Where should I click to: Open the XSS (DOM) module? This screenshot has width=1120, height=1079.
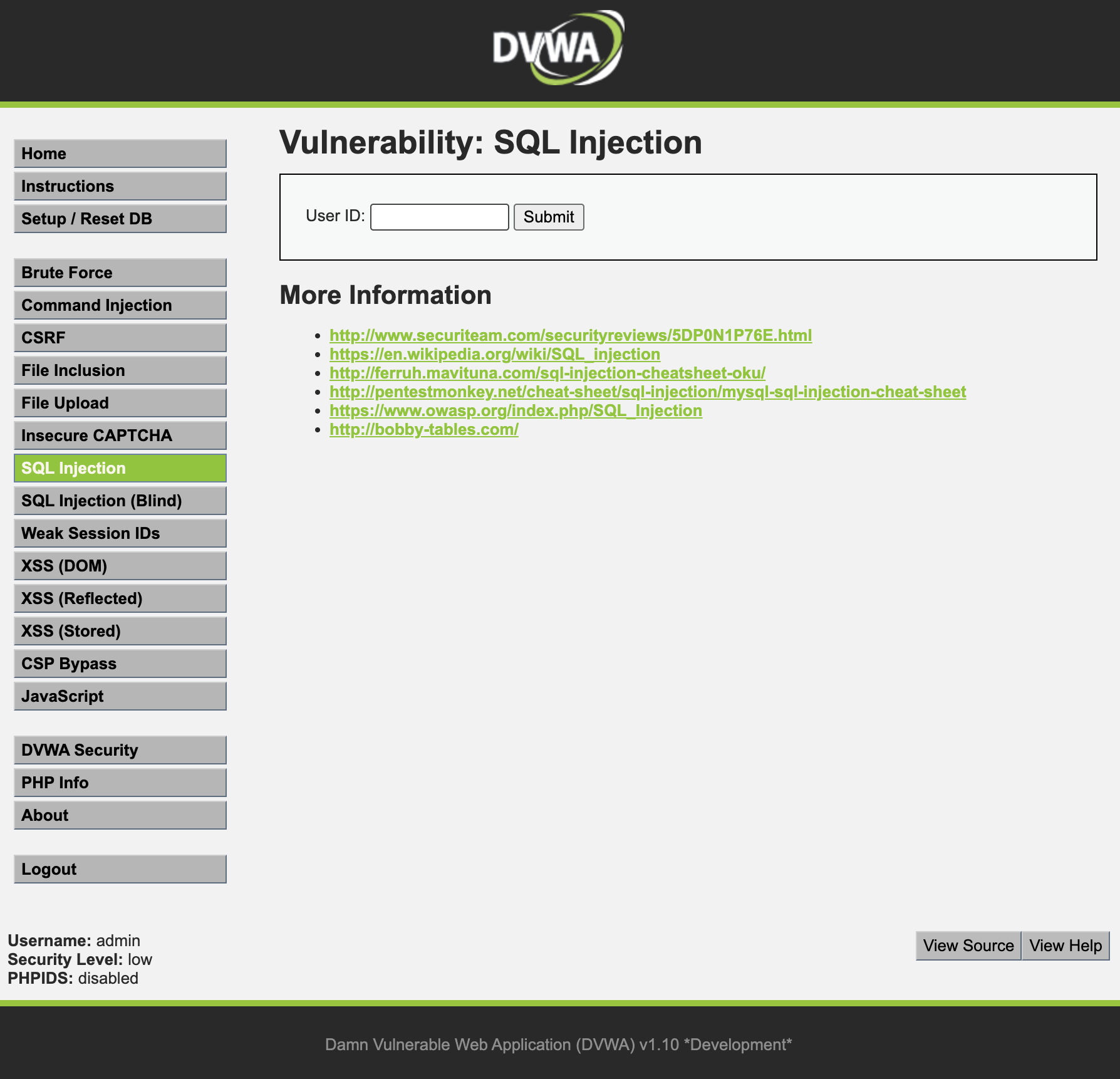[120, 566]
